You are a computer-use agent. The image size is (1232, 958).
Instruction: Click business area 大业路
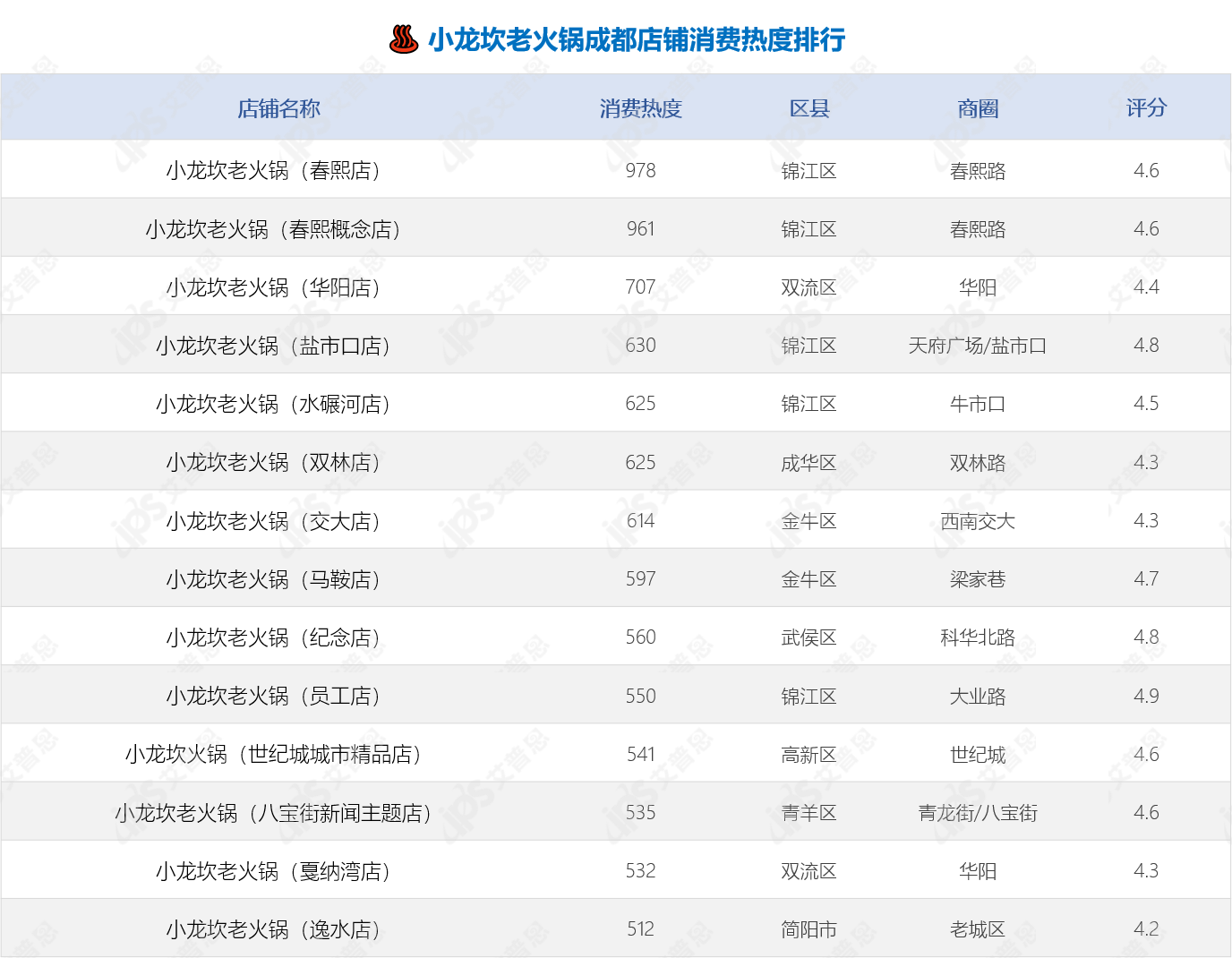pyautogui.click(x=978, y=696)
